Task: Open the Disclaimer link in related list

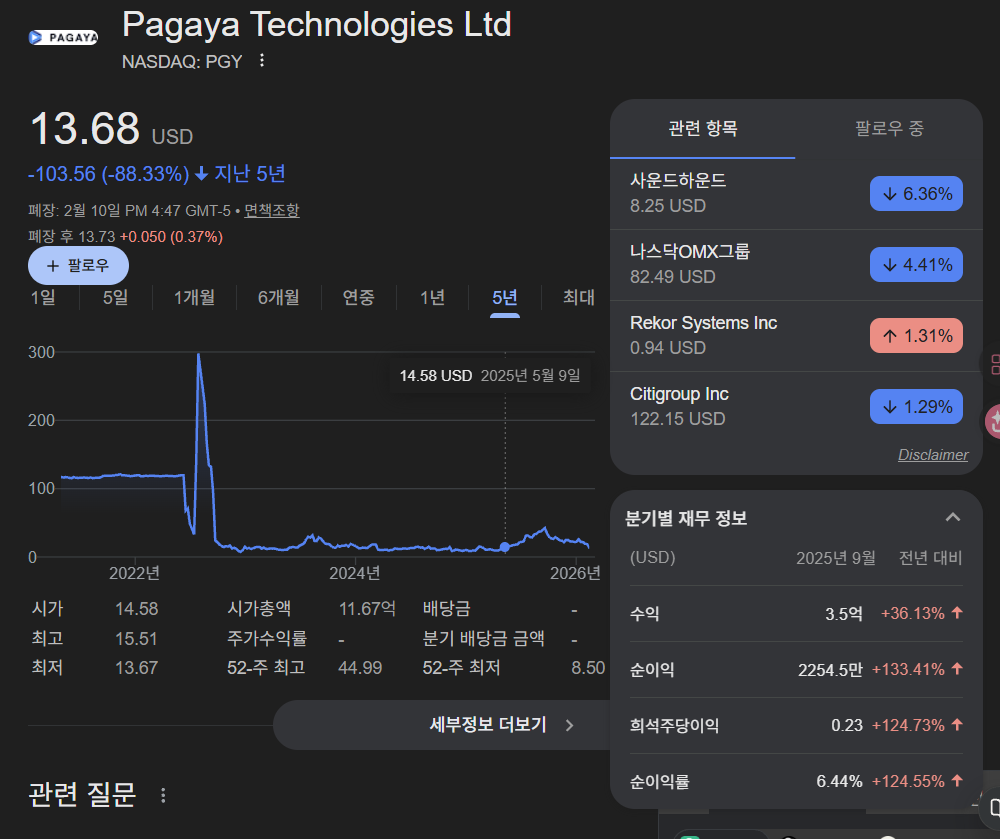Action: tap(932, 455)
